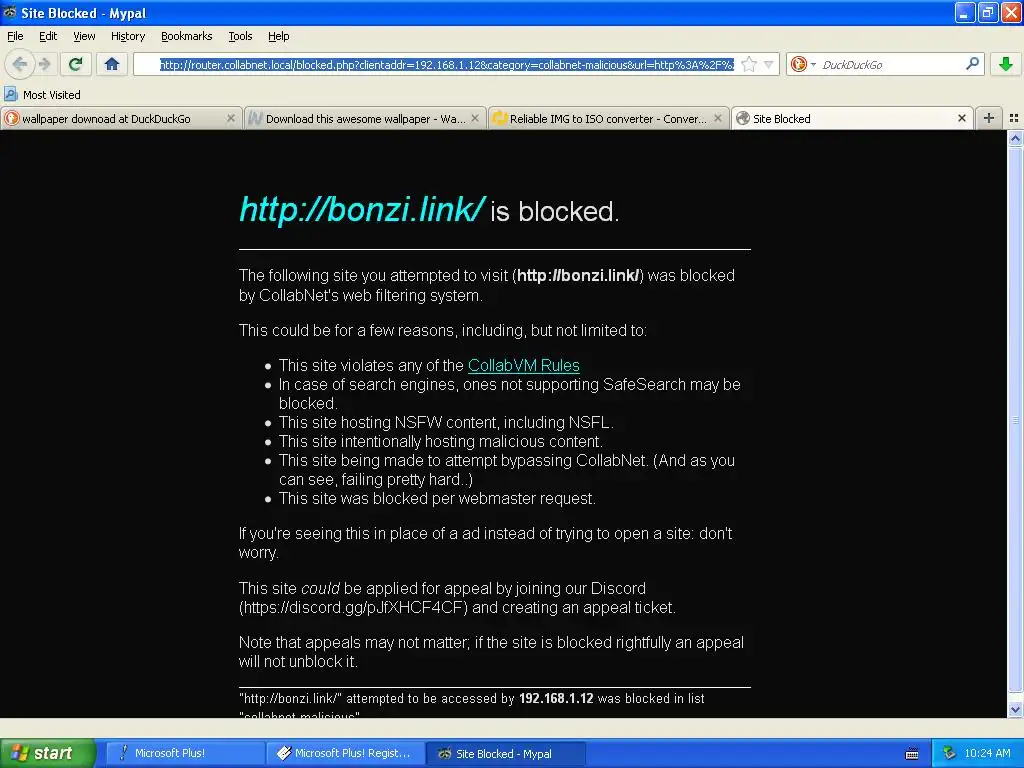Open the View menu

[84, 36]
